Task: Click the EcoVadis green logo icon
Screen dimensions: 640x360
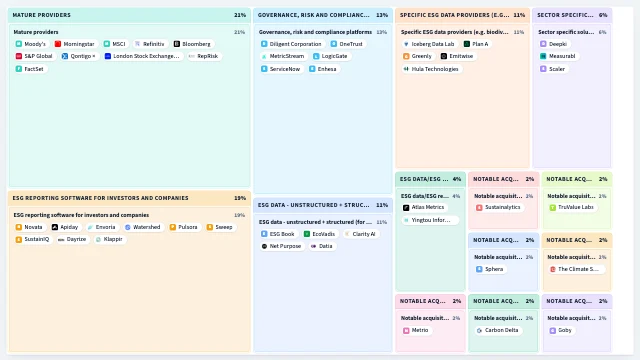Action: (x=307, y=234)
